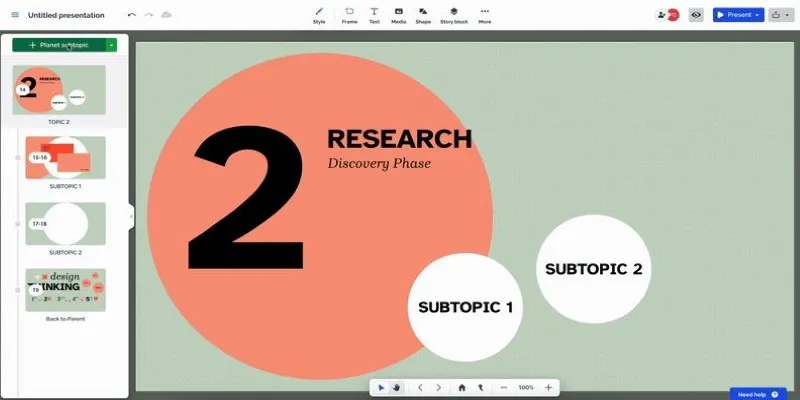The height and width of the screenshot is (400, 800).
Task: Click the undo arrow
Action: pos(132,15)
